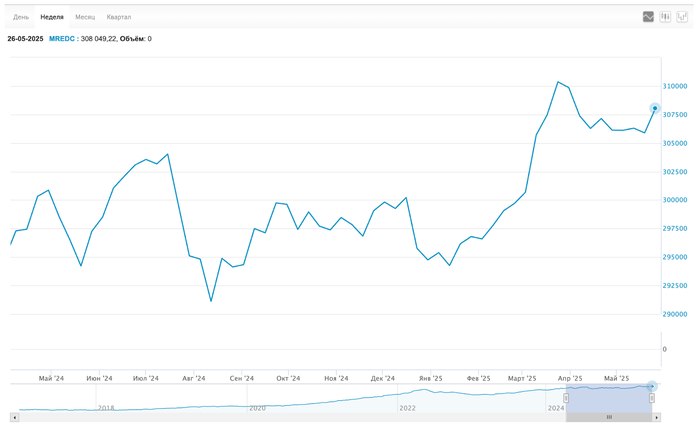The height and width of the screenshot is (430, 700).
Task: Switch to the Квартал period tab
Action: coord(119,17)
